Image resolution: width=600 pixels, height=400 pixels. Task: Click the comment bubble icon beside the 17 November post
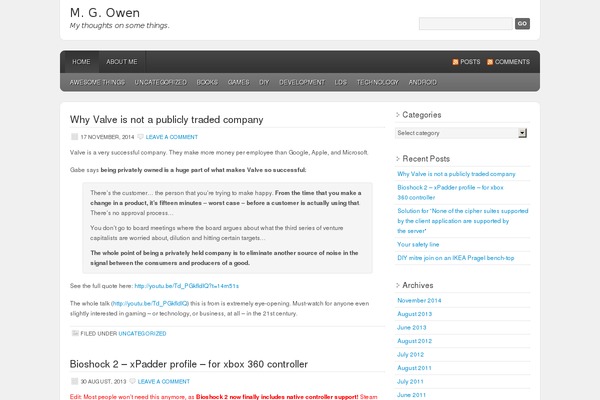[140, 137]
